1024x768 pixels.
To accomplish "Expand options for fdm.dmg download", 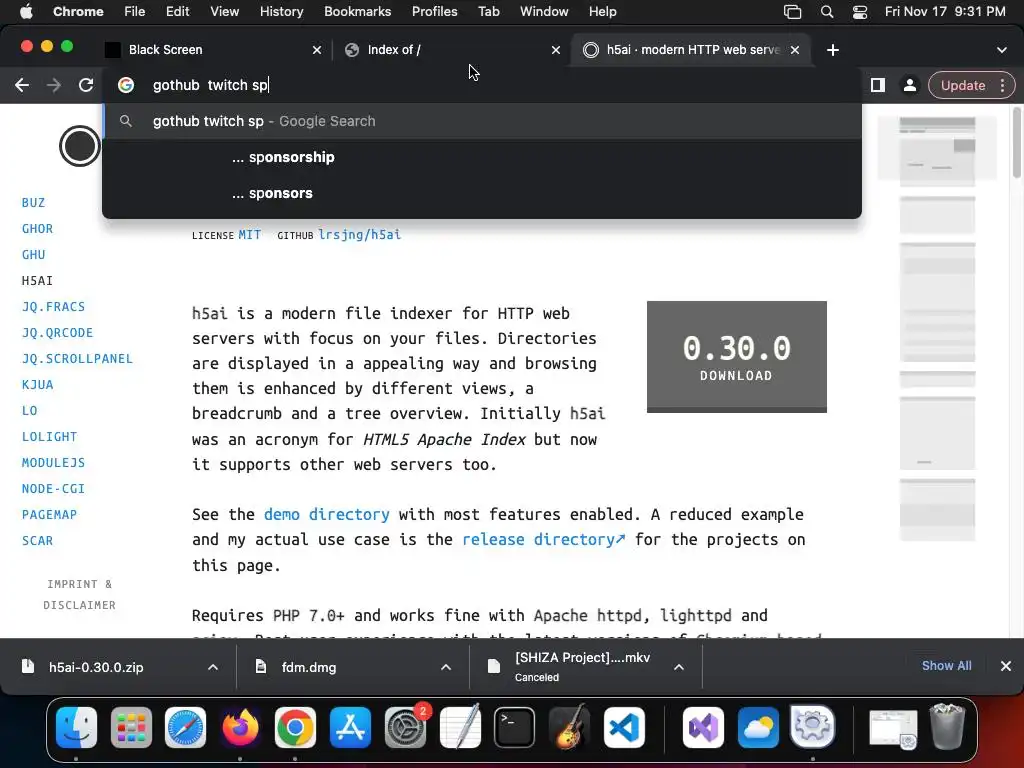I will click(446, 667).
